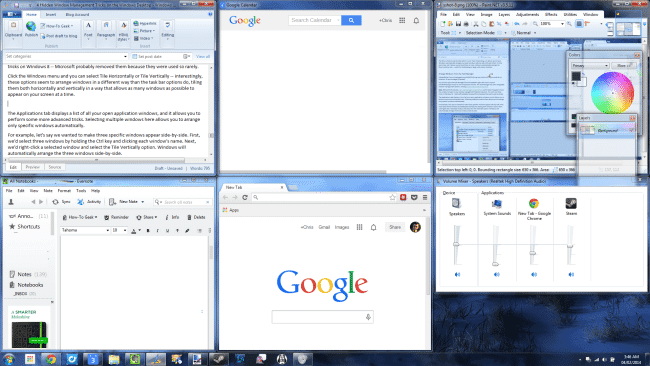Click the Publish globe icon in Live Writer

(x=31, y=26)
